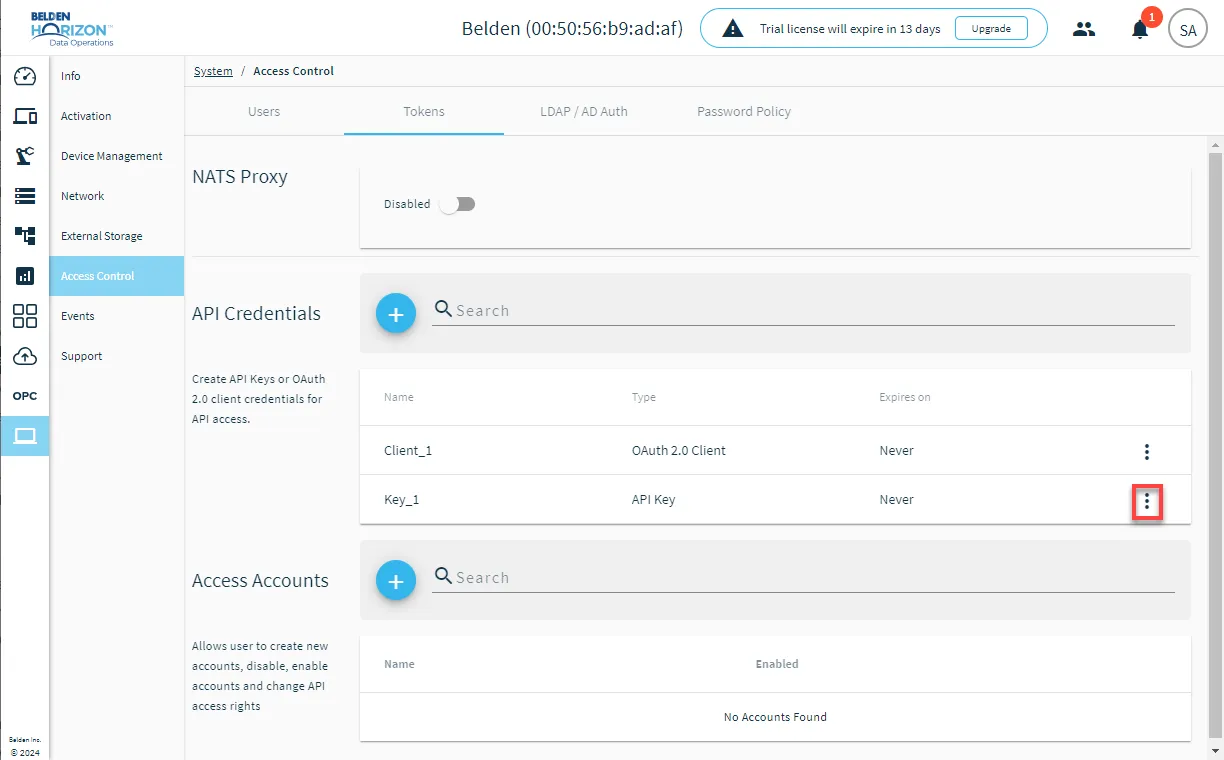Select the robot arm icon in the sidebar
Image resolution: width=1224 pixels, height=760 pixels.
tap(25, 156)
